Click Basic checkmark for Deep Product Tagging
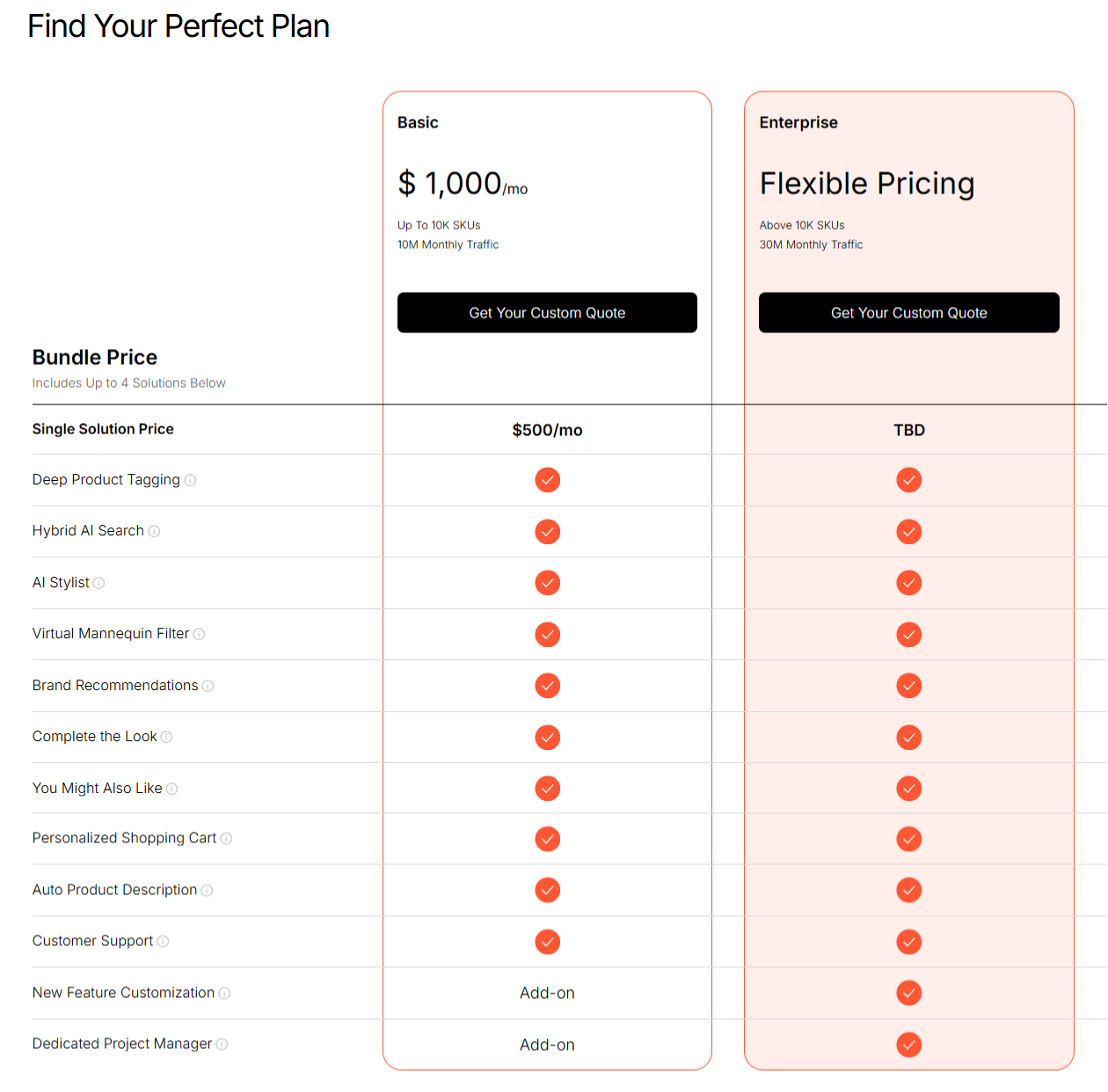This screenshot has height=1092, width=1108. (547, 480)
